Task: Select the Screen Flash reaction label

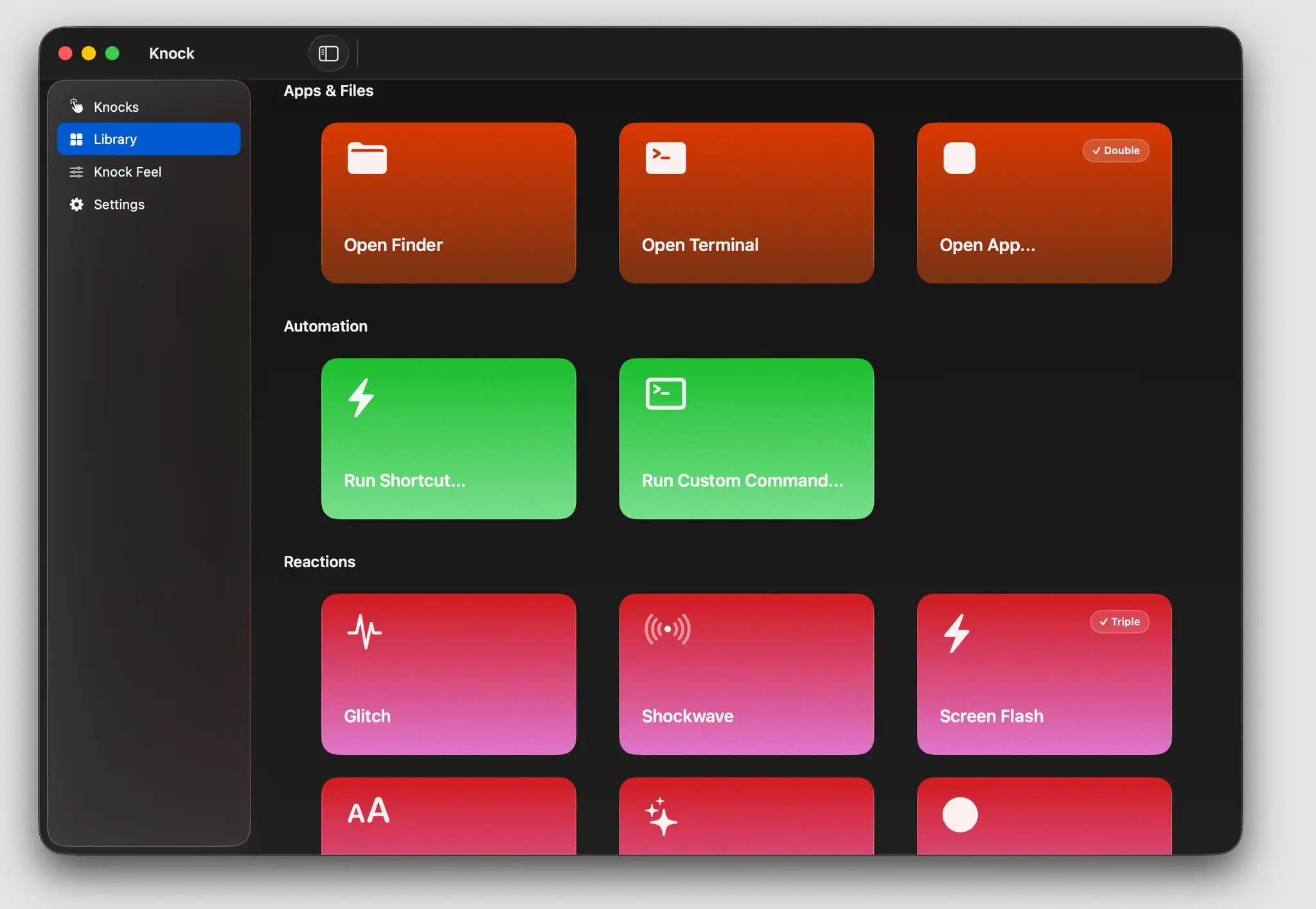Action: click(x=991, y=716)
